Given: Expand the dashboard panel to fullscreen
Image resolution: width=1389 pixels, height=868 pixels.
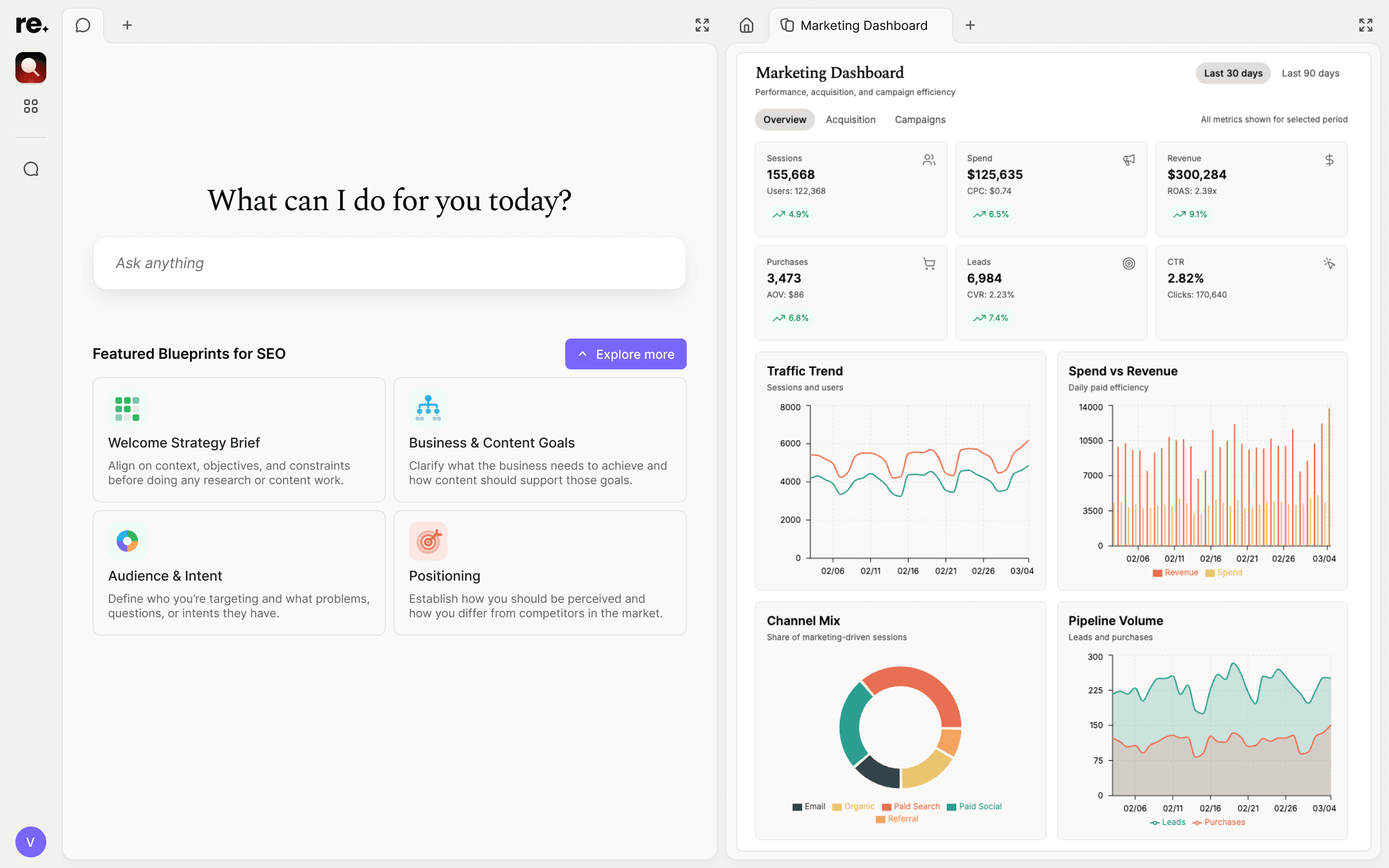Looking at the screenshot, I should (1365, 25).
